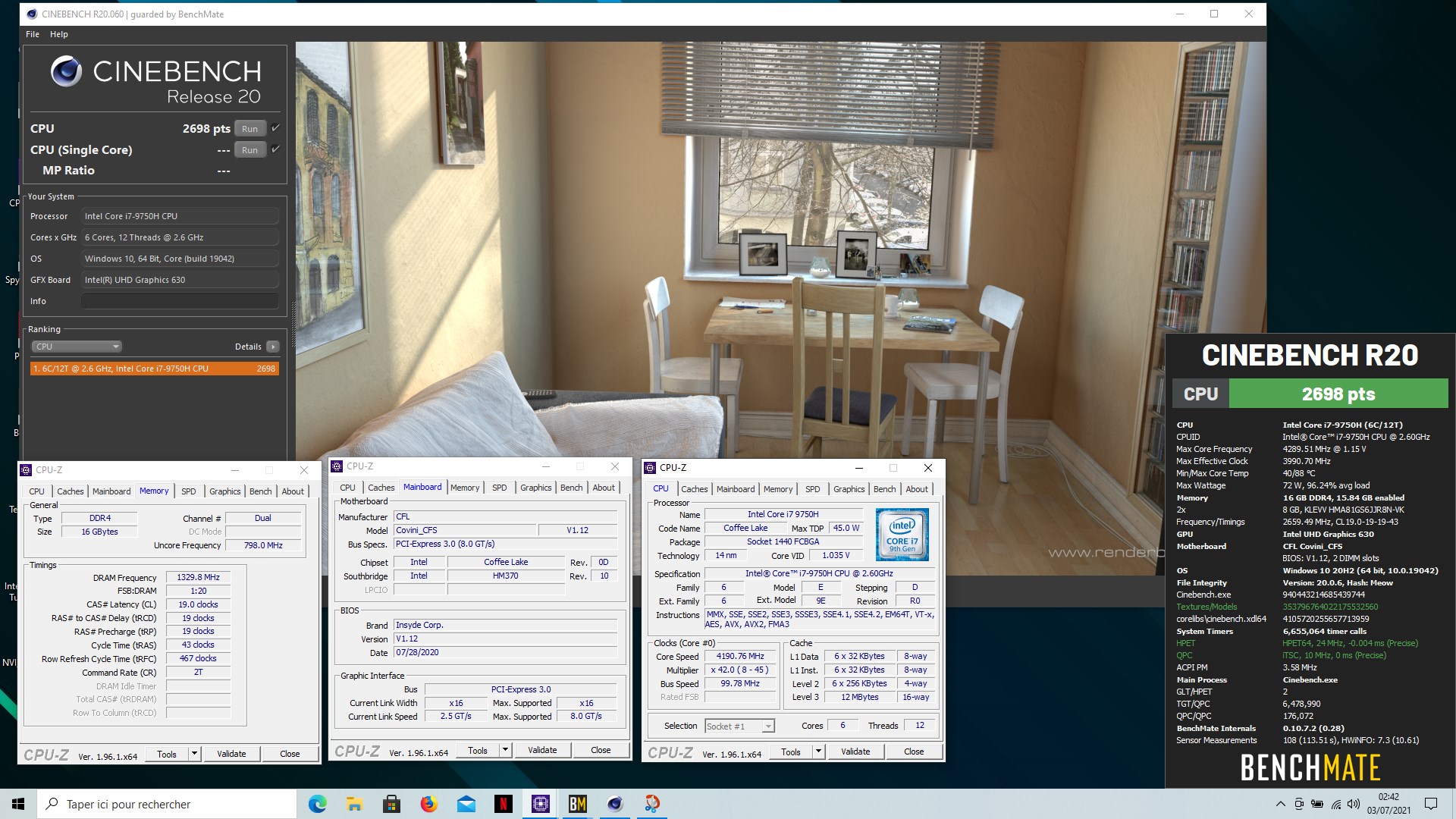Click the CPU-Z icon in right window title bar
The height and width of the screenshot is (819, 1456).
point(650,468)
